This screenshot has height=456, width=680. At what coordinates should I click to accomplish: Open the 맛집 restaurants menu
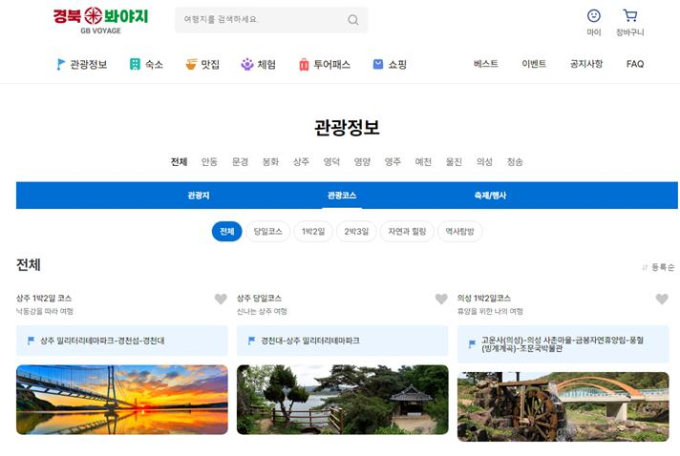point(202,64)
